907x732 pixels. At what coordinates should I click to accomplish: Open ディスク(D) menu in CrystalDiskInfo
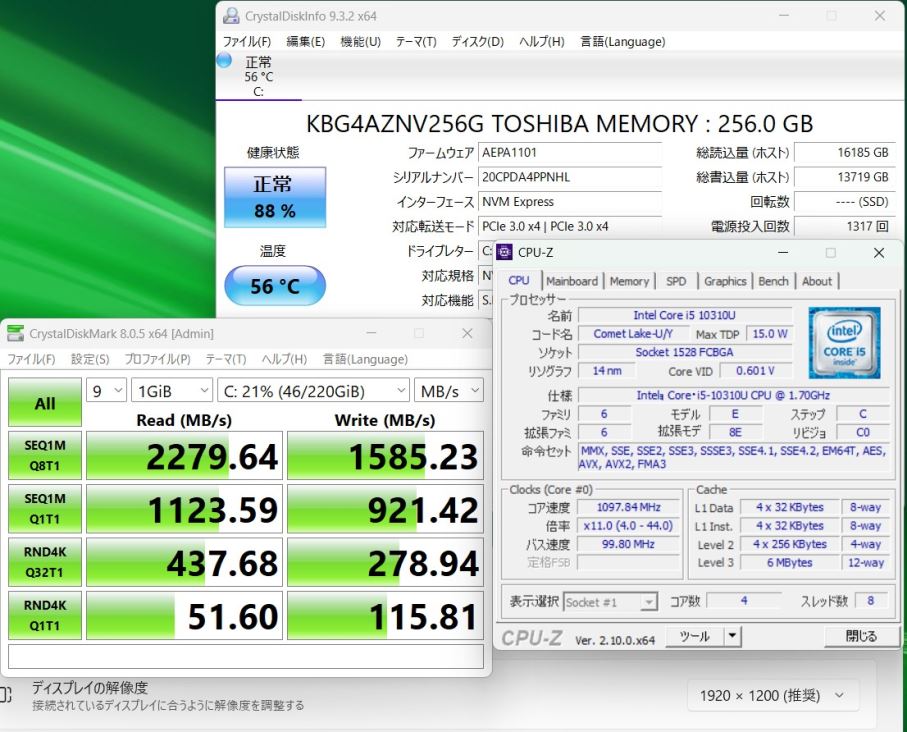click(478, 42)
